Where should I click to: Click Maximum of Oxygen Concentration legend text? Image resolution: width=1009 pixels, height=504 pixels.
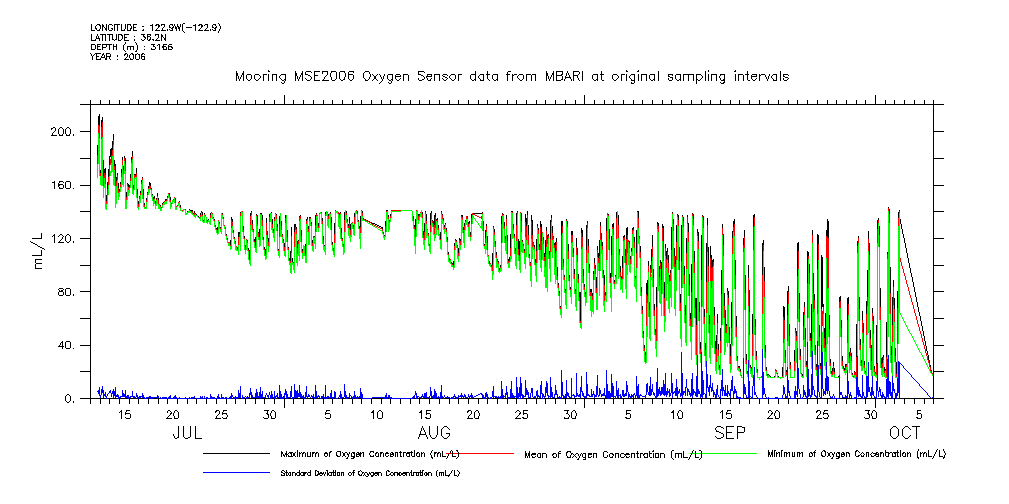(369, 454)
